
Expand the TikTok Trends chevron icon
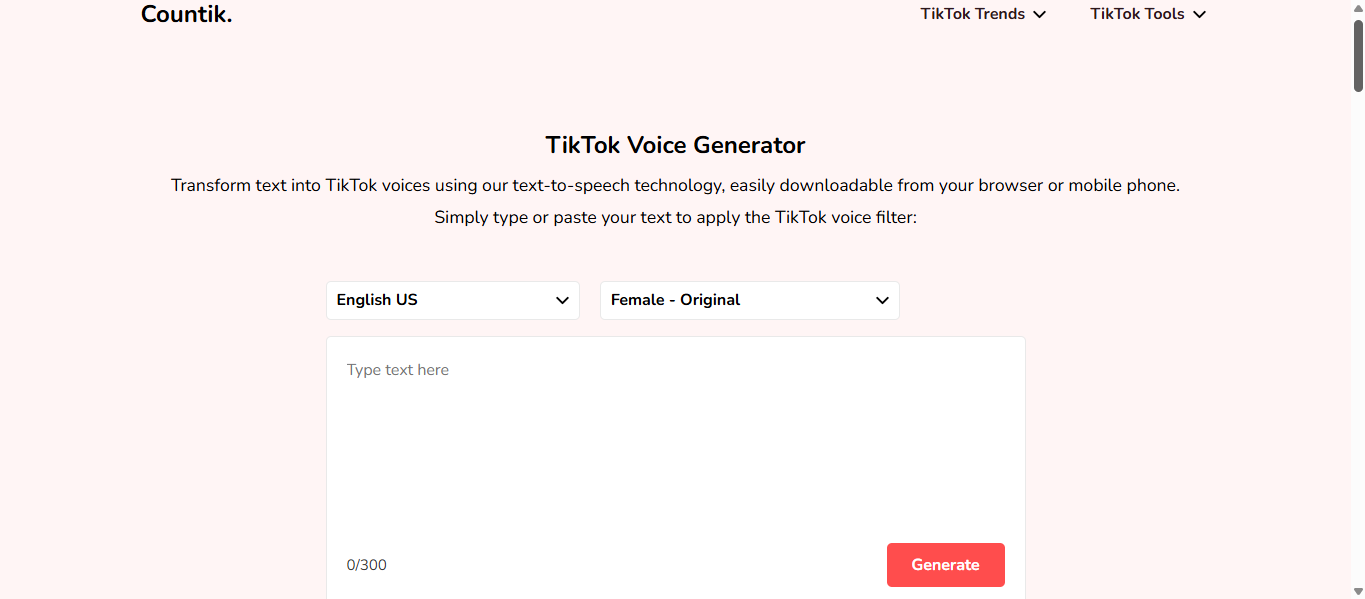point(1040,14)
